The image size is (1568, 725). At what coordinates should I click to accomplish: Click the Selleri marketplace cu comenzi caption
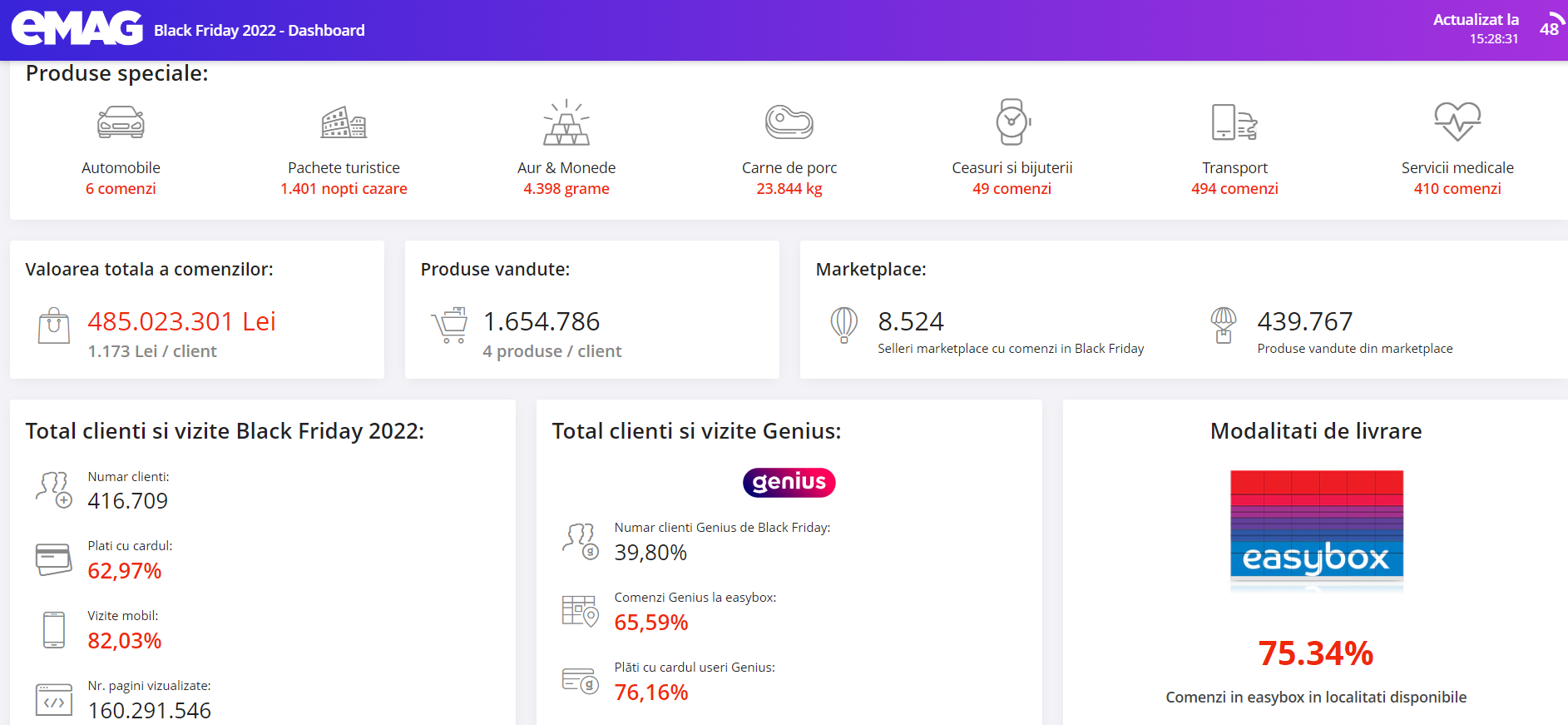[x=1011, y=349]
